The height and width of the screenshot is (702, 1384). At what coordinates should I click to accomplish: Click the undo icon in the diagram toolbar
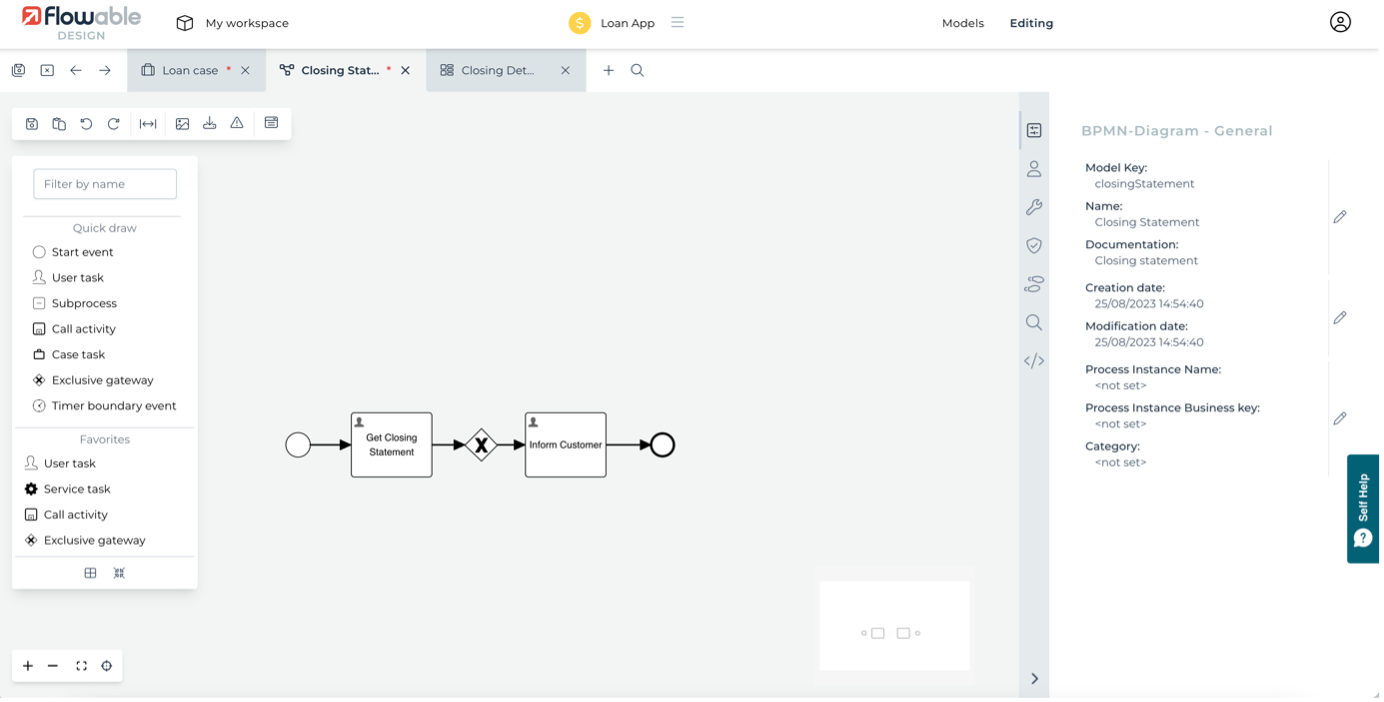coord(86,124)
